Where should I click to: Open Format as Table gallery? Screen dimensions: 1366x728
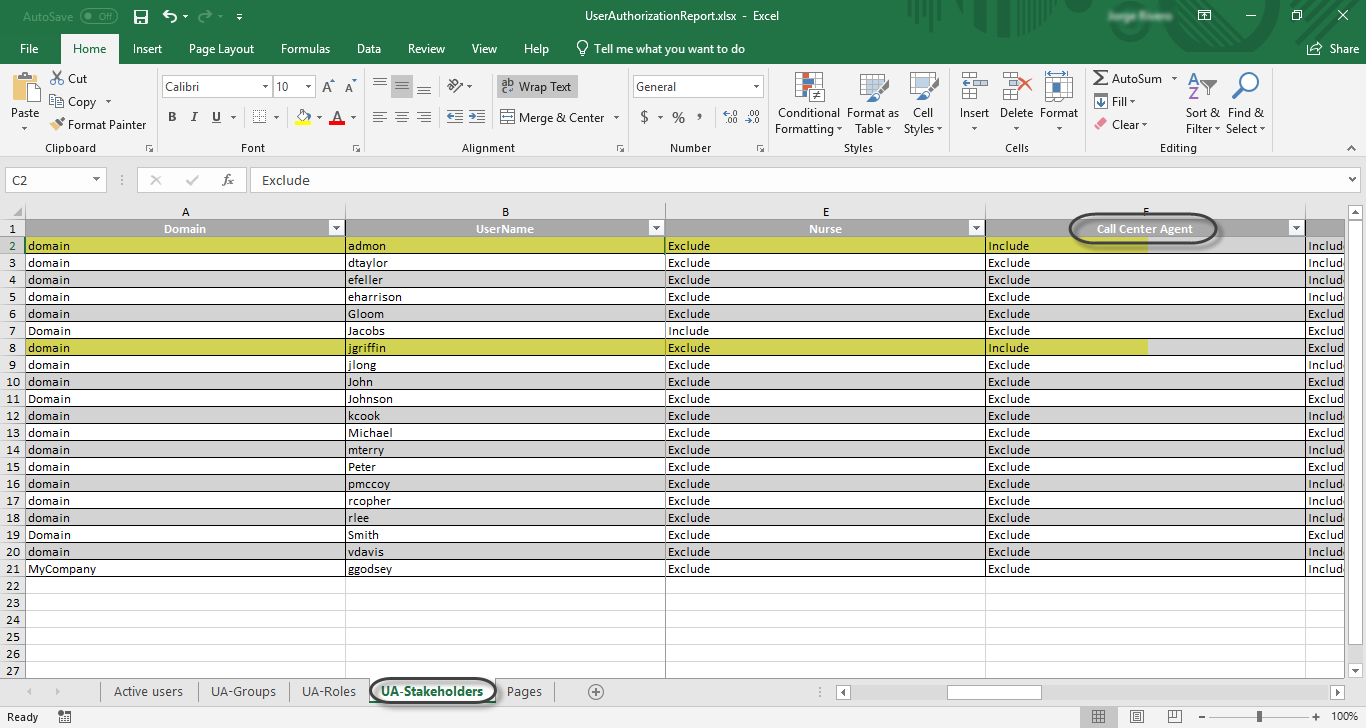(x=873, y=103)
